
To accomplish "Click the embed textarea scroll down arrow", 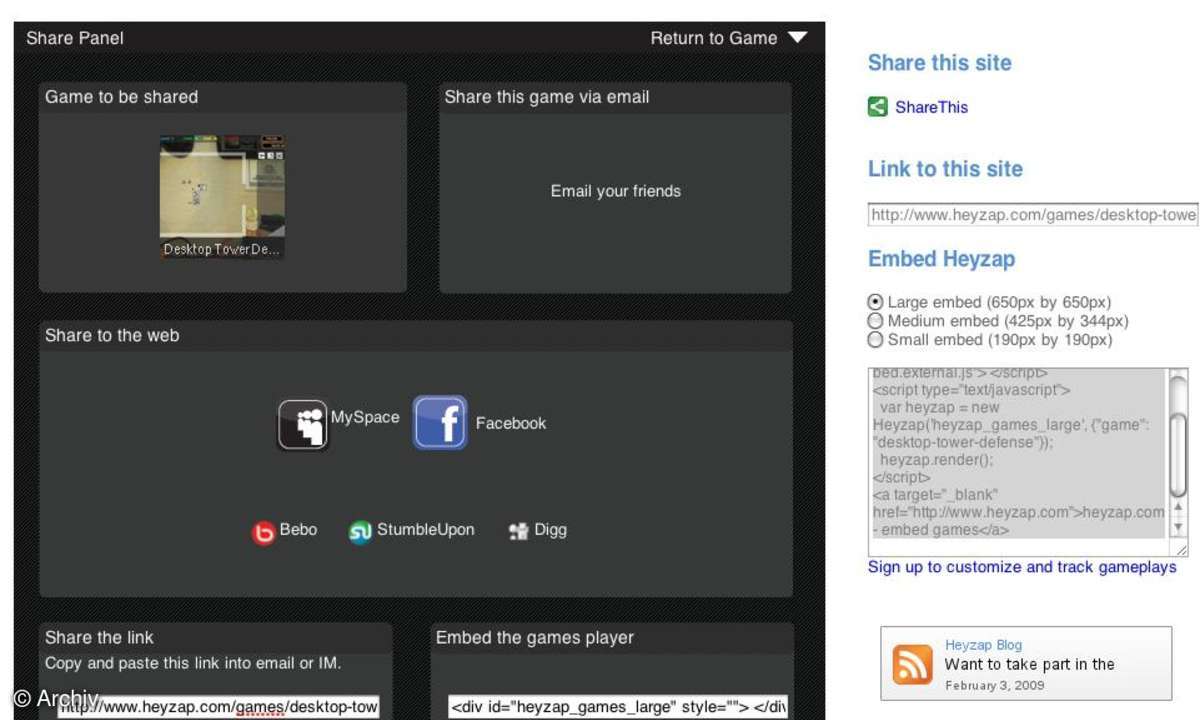I will [1178, 526].
